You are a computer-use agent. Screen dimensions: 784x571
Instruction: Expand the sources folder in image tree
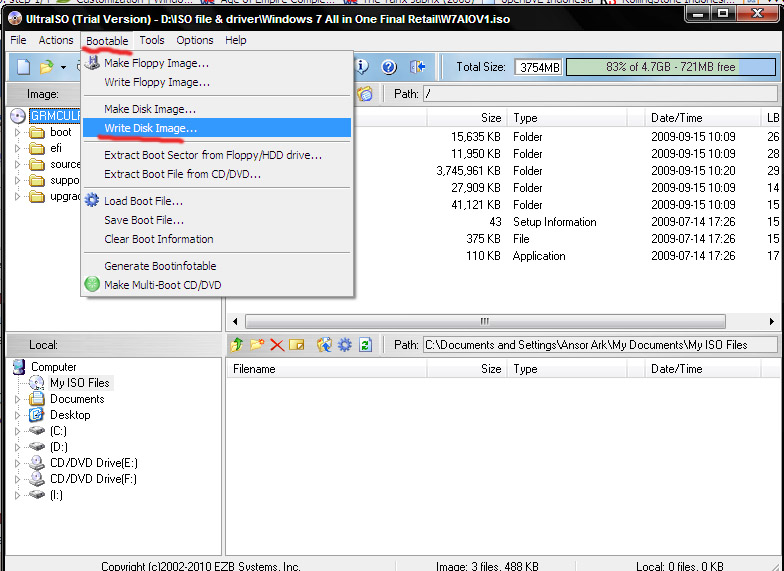pyautogui.click(x=18, y=164)
